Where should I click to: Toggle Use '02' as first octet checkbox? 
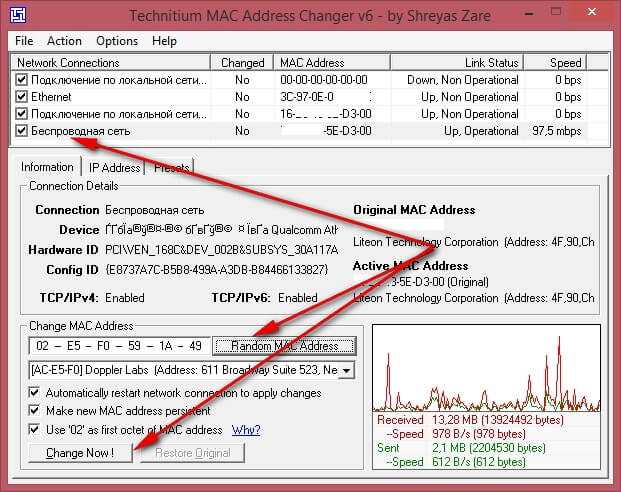(x=34, y=429)
